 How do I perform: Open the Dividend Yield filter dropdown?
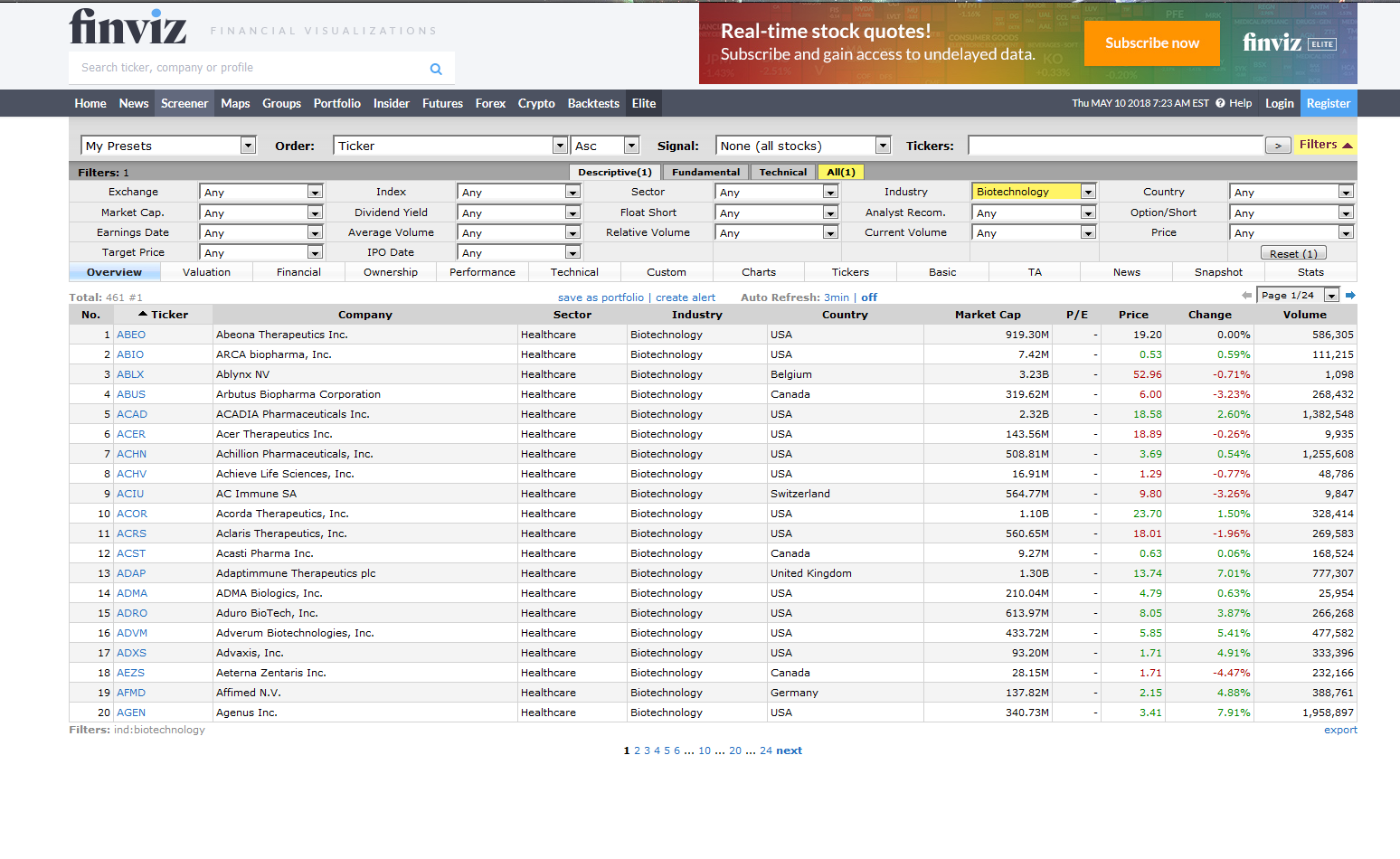click(x=518, y=212)
